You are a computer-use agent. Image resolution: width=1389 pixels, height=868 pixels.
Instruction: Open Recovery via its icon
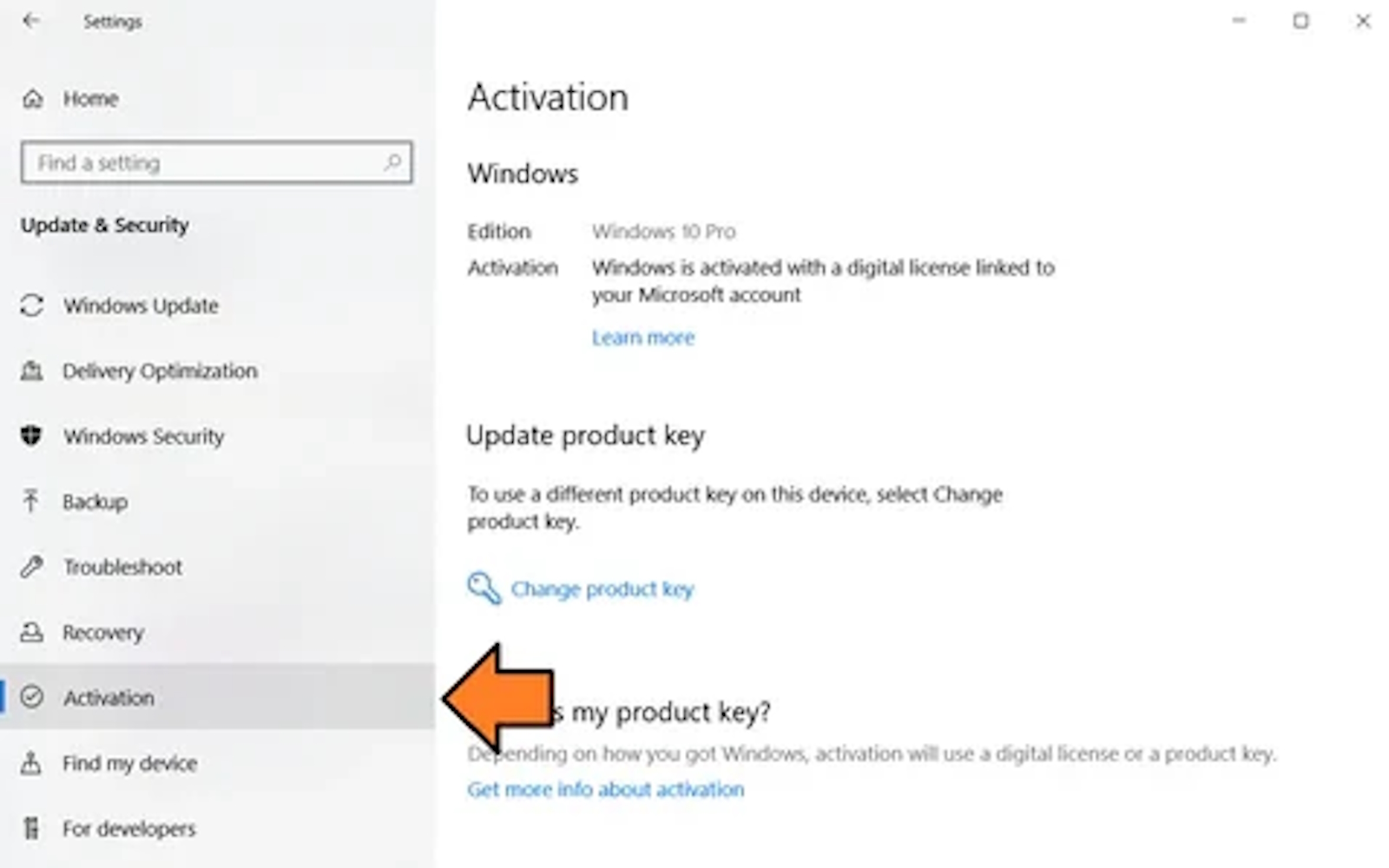32,632
